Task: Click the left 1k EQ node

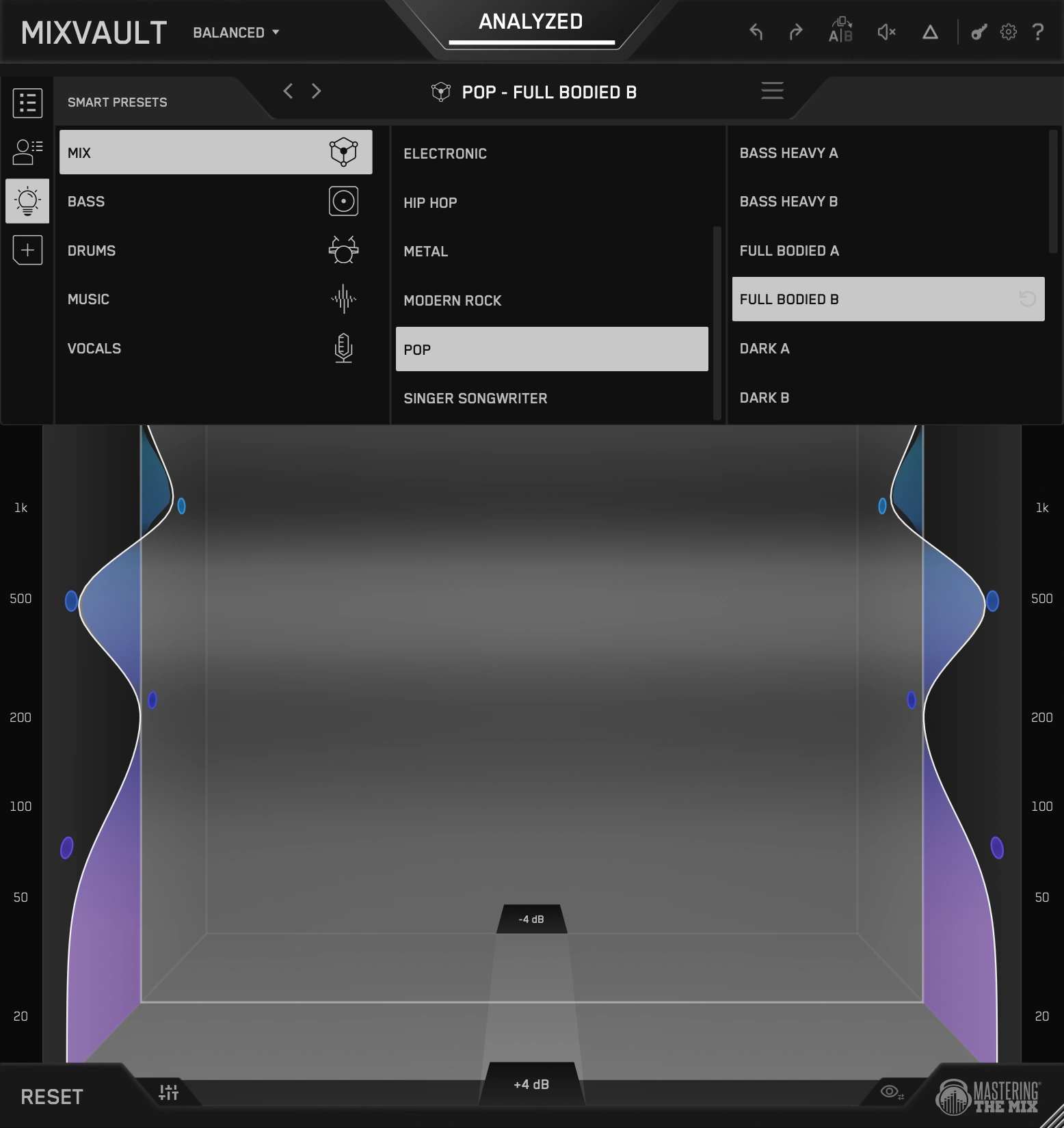Action: [181, 506]
